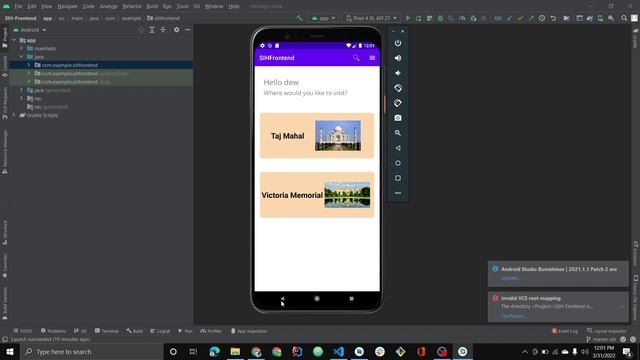Click emulator toolbar Overview square
Viewport: 640px width, 360px height.
click(x=398, y=178)
